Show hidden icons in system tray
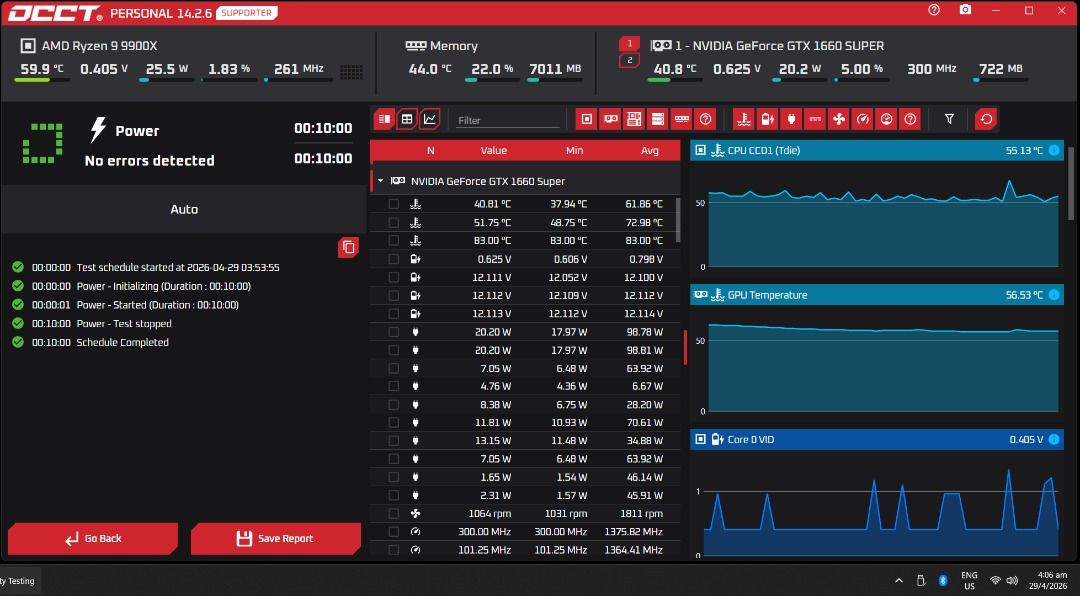Screen dimensions: 1080x596 (x=898, y=580)
